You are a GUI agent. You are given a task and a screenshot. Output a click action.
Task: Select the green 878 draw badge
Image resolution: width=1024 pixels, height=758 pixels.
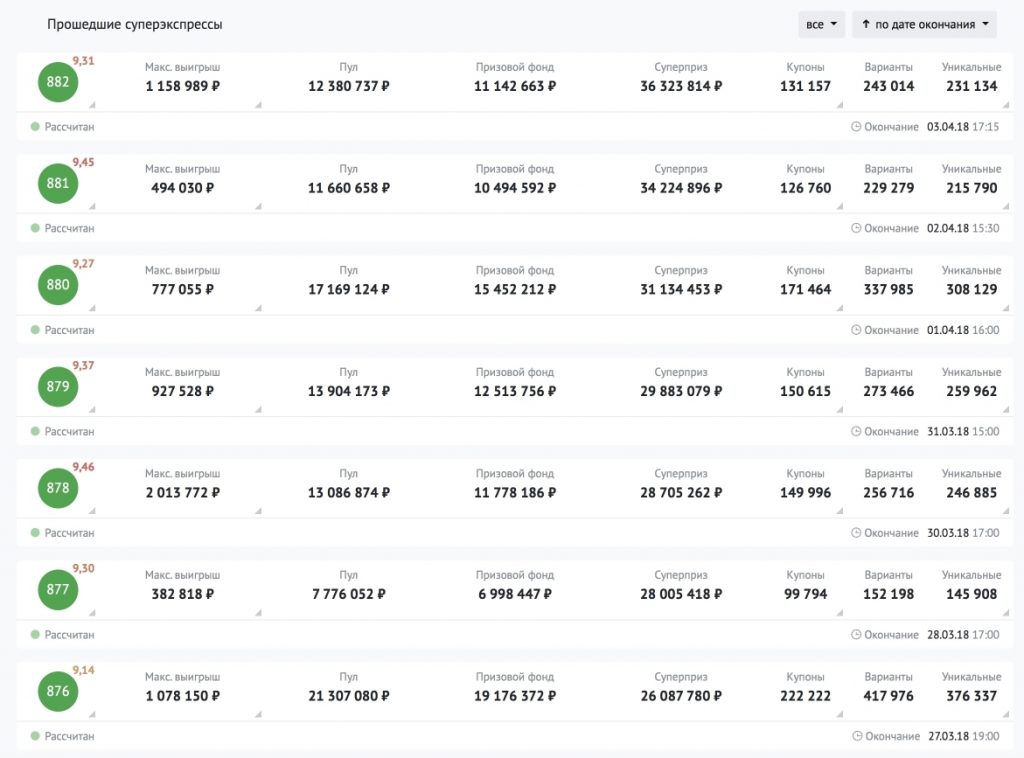(x=58, y=488)
